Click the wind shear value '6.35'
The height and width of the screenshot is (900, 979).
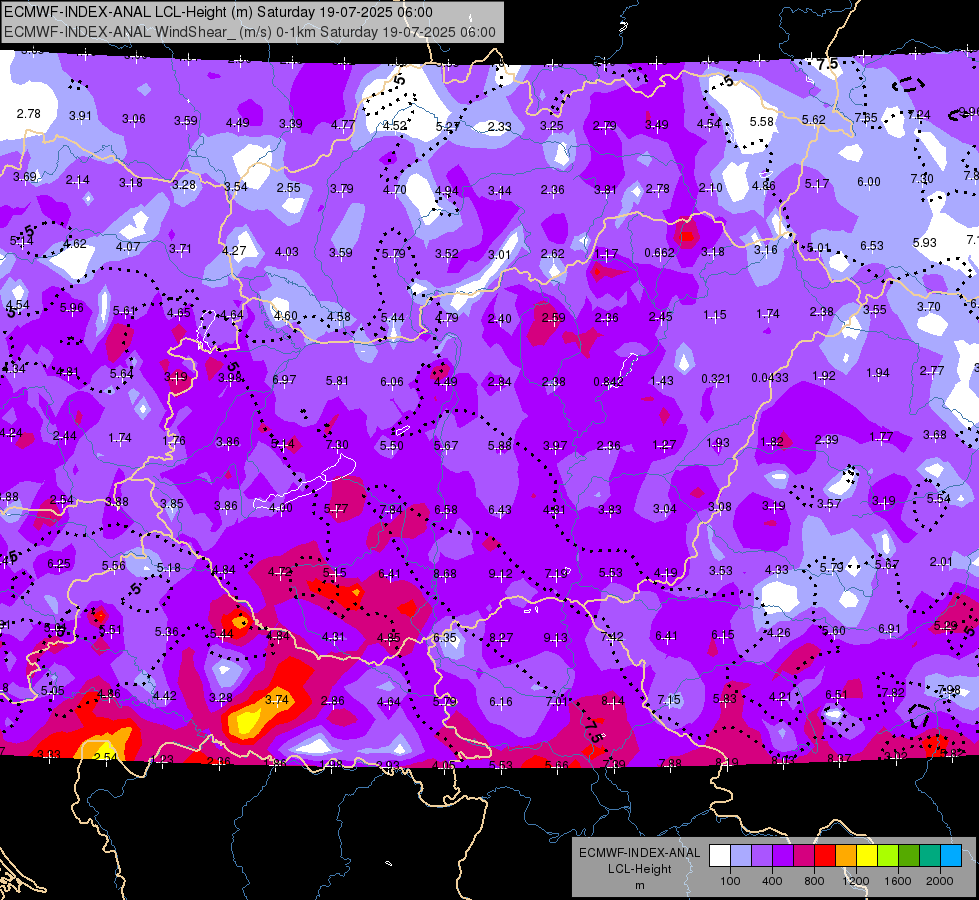(445, 638)
